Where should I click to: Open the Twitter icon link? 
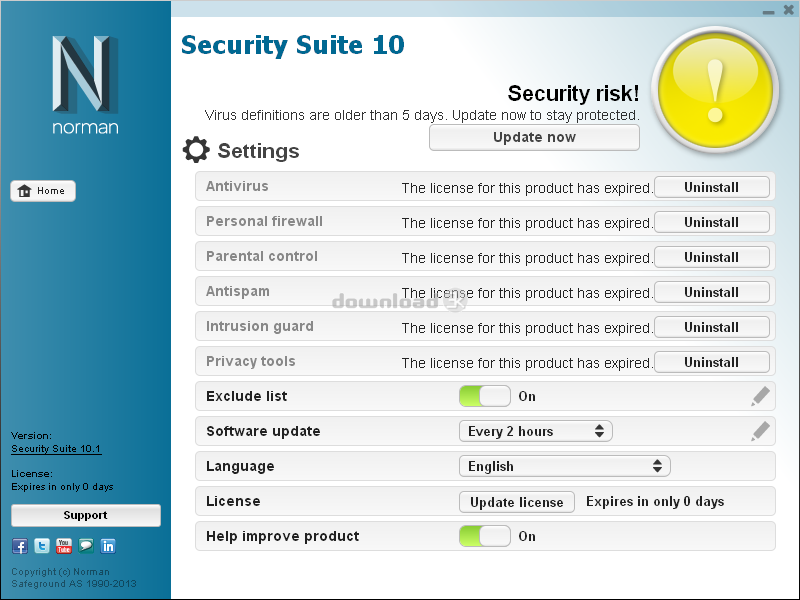tap(42, 546)
